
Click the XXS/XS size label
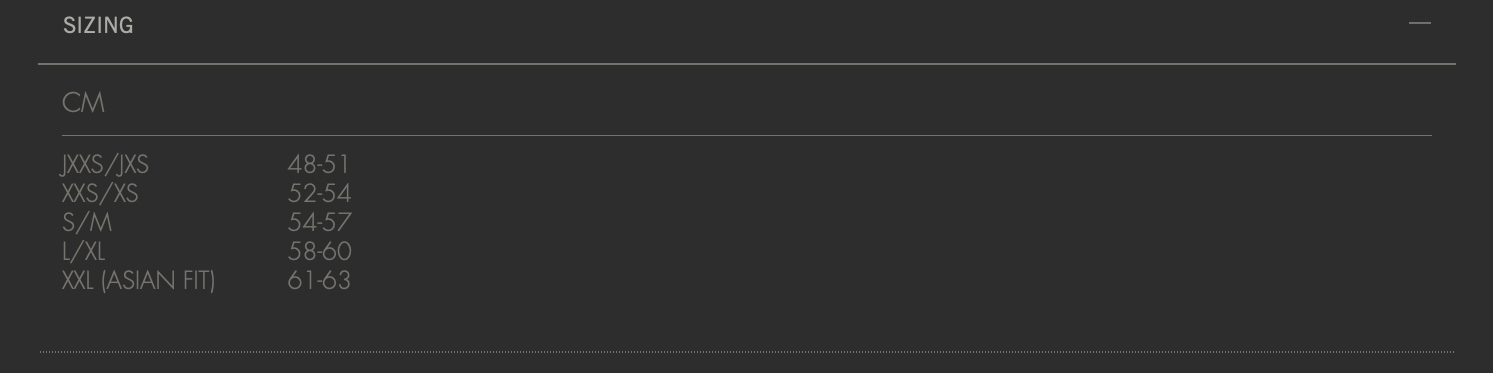[x=100, y=193]
